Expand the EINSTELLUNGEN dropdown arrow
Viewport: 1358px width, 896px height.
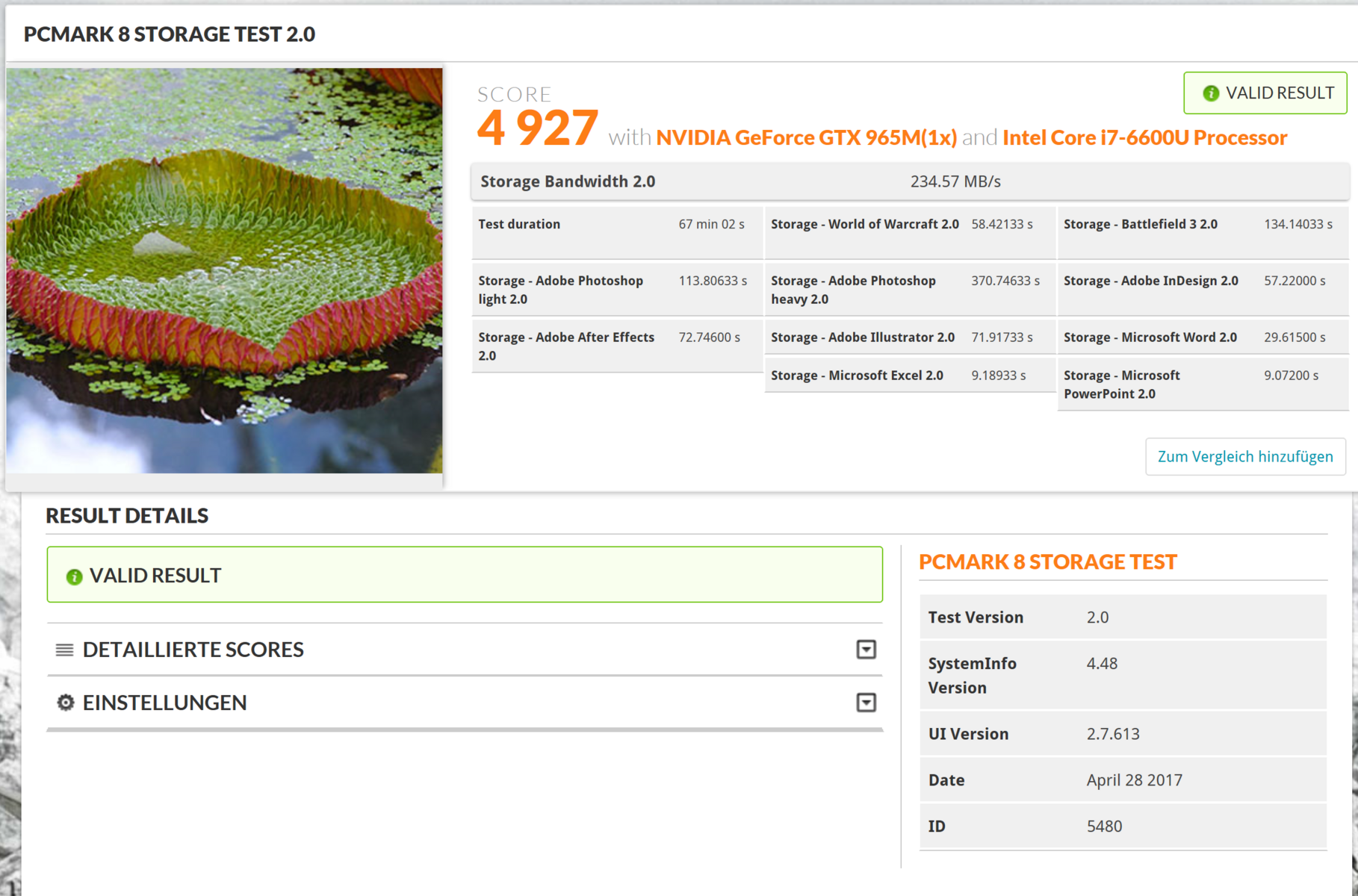click(x=866, y=703)
